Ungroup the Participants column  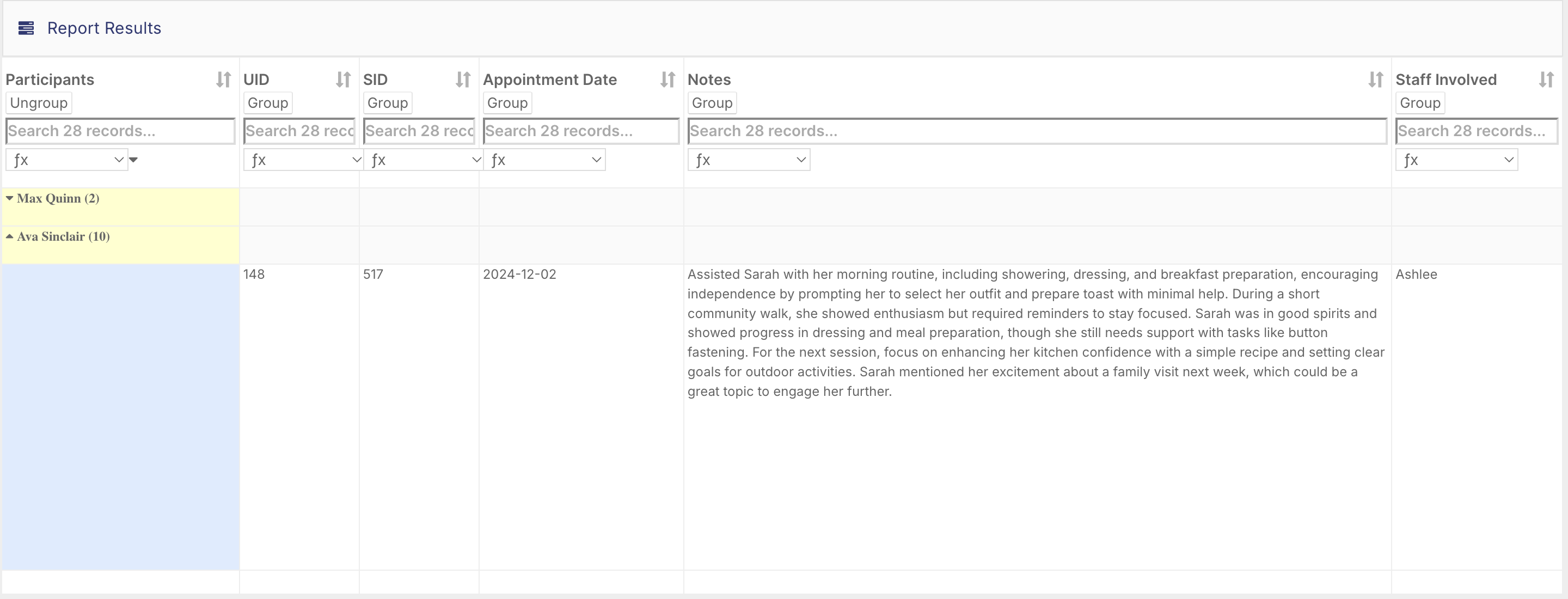click(x=38, y=103)
